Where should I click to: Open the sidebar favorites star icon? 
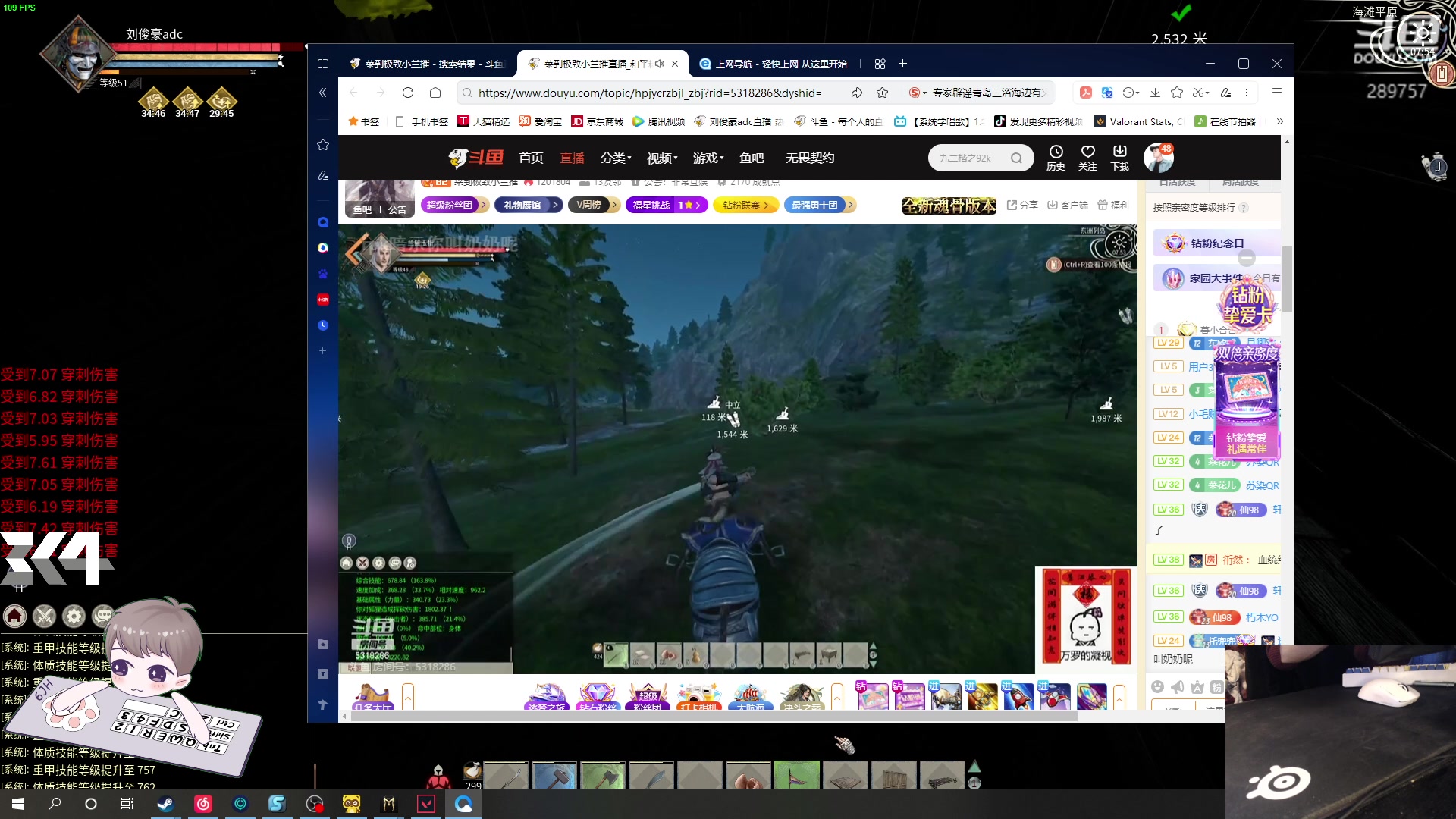coord(323,144)
